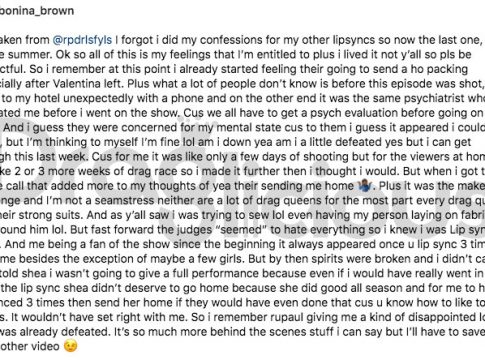The height and width of the screenshot is (360, 485).
Task: Click the words 'other video' on last line
Action: 30,346
